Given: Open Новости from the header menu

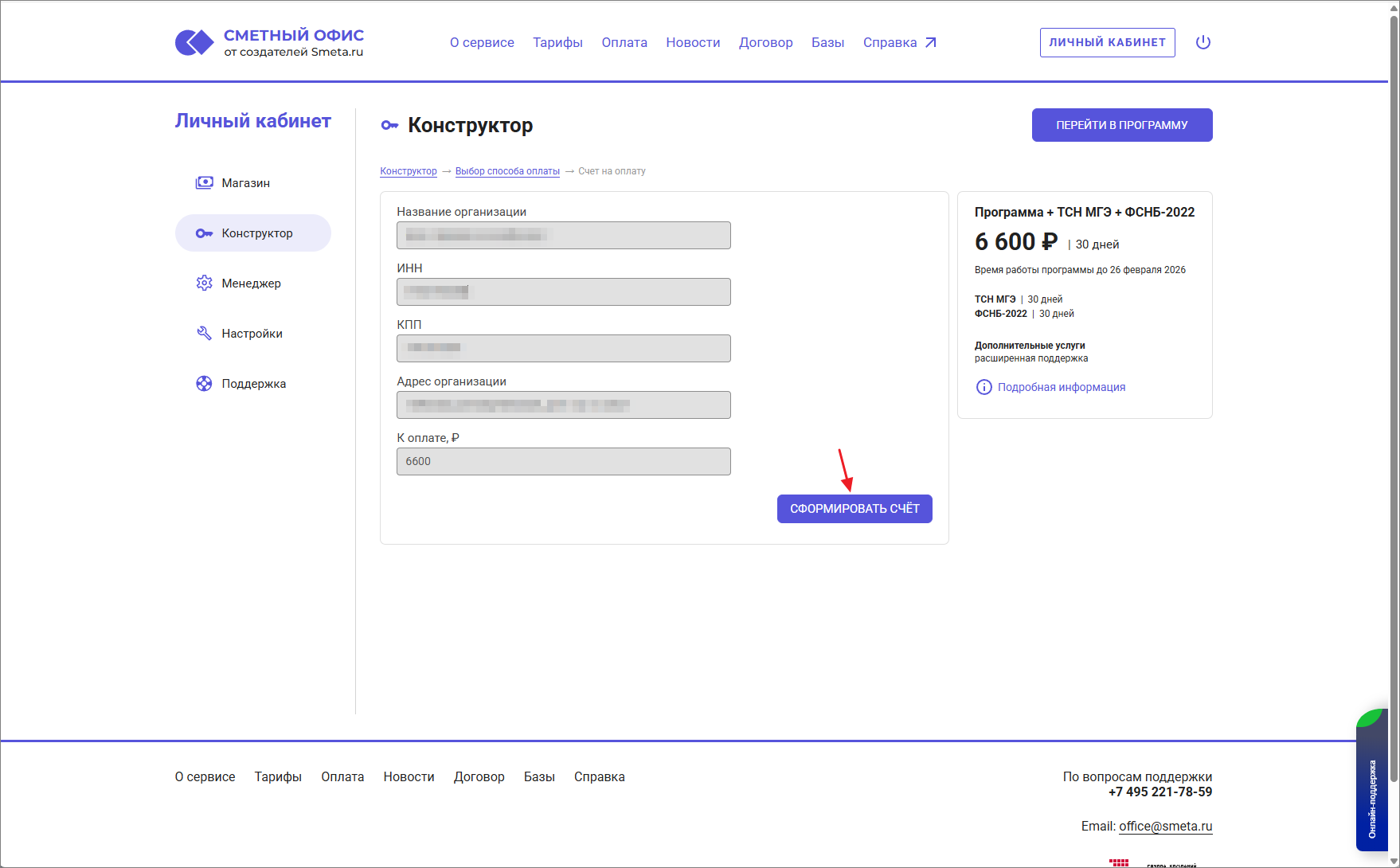Looking at the screenshot, I should coord(693,43).
